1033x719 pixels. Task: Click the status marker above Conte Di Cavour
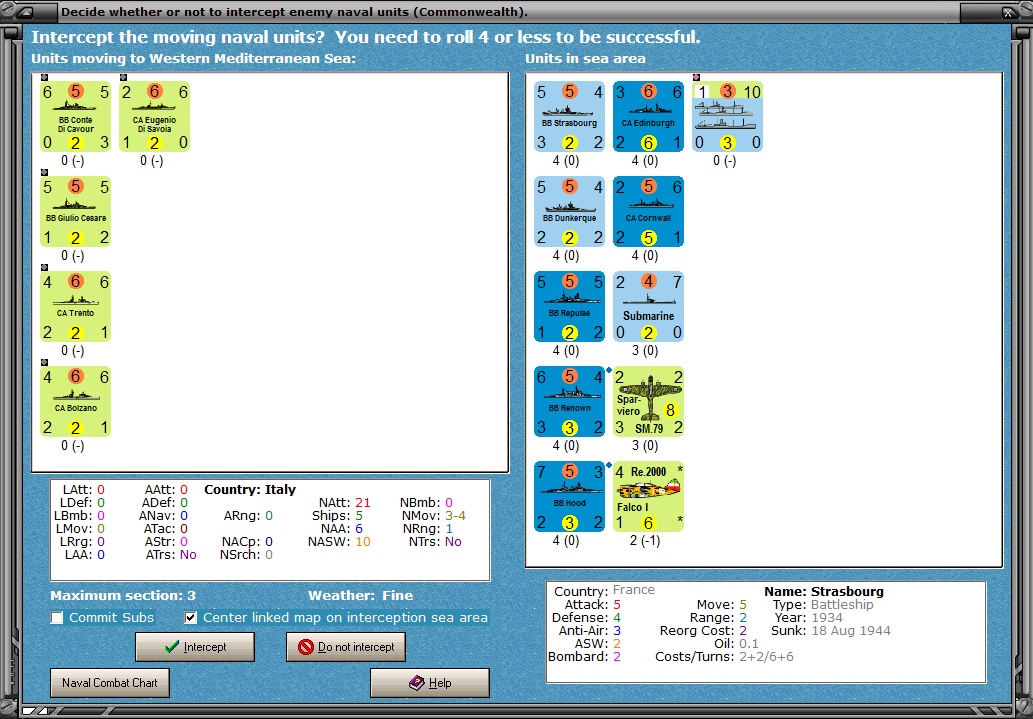pyautogui.click(x=44, y=77)
